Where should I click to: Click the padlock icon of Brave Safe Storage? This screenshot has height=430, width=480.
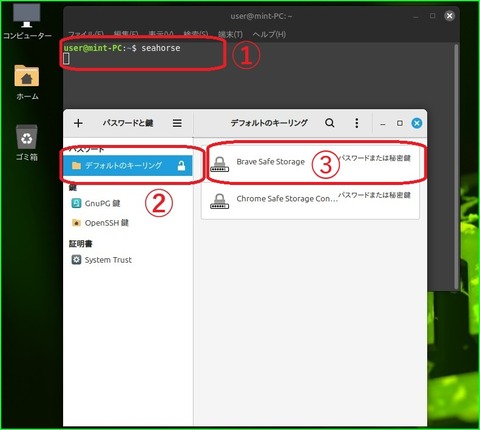pyautogui.click(x=220, y=164)
